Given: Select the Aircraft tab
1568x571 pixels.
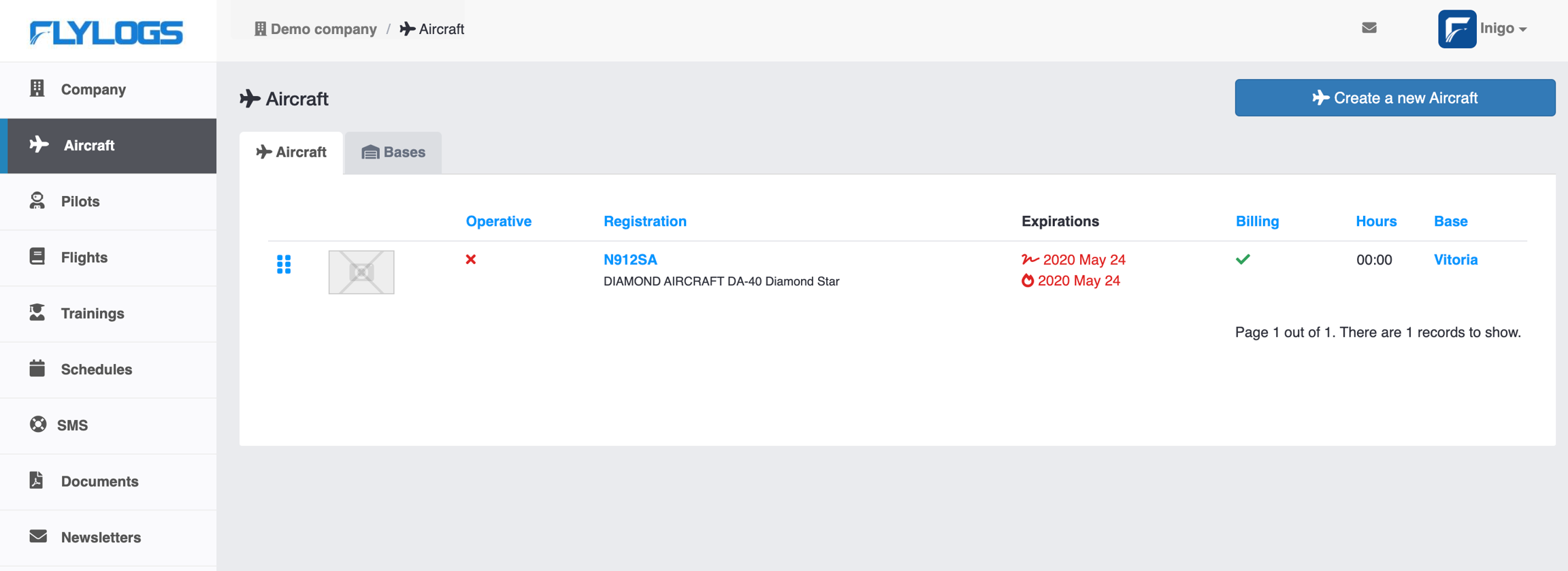Looking at the screenshot, I should point(291,152).
